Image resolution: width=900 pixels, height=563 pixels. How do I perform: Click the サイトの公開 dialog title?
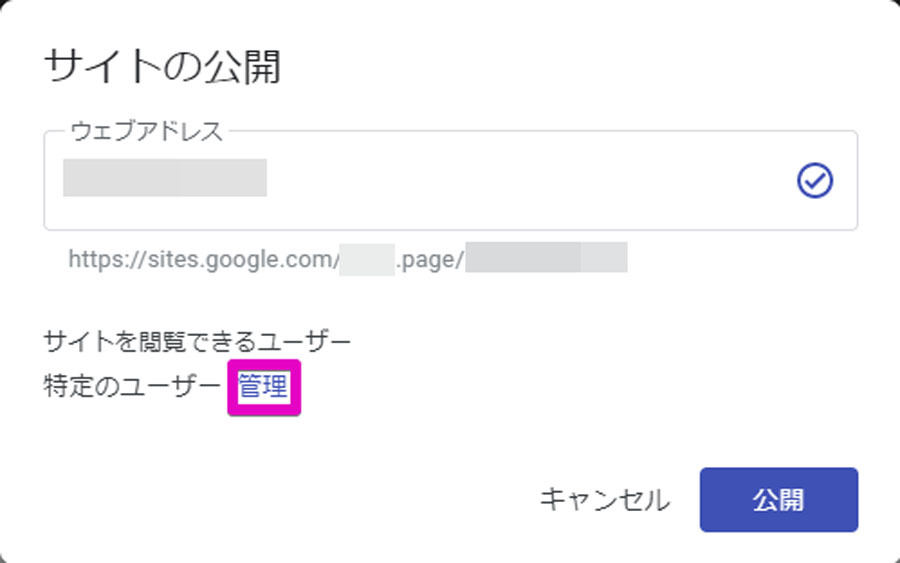click(162, 67)
